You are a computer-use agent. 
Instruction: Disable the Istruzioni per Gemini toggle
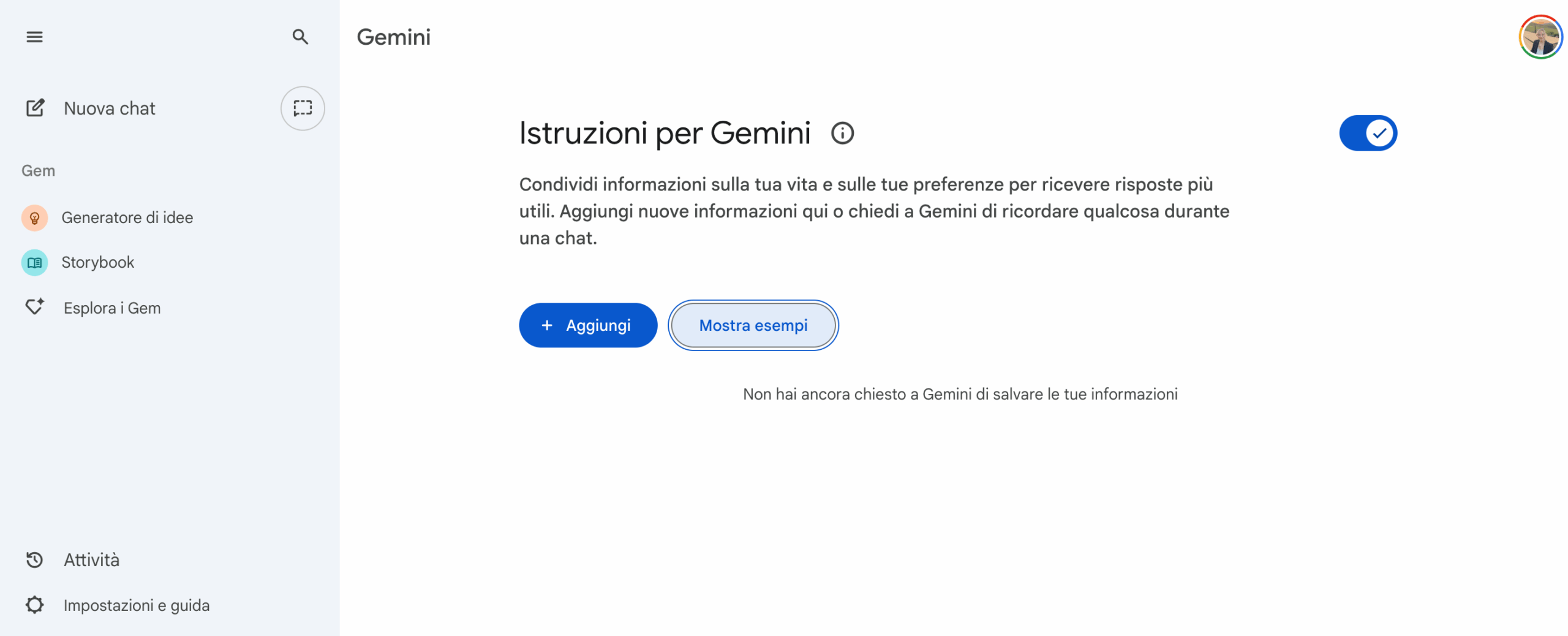(1368, 132)
